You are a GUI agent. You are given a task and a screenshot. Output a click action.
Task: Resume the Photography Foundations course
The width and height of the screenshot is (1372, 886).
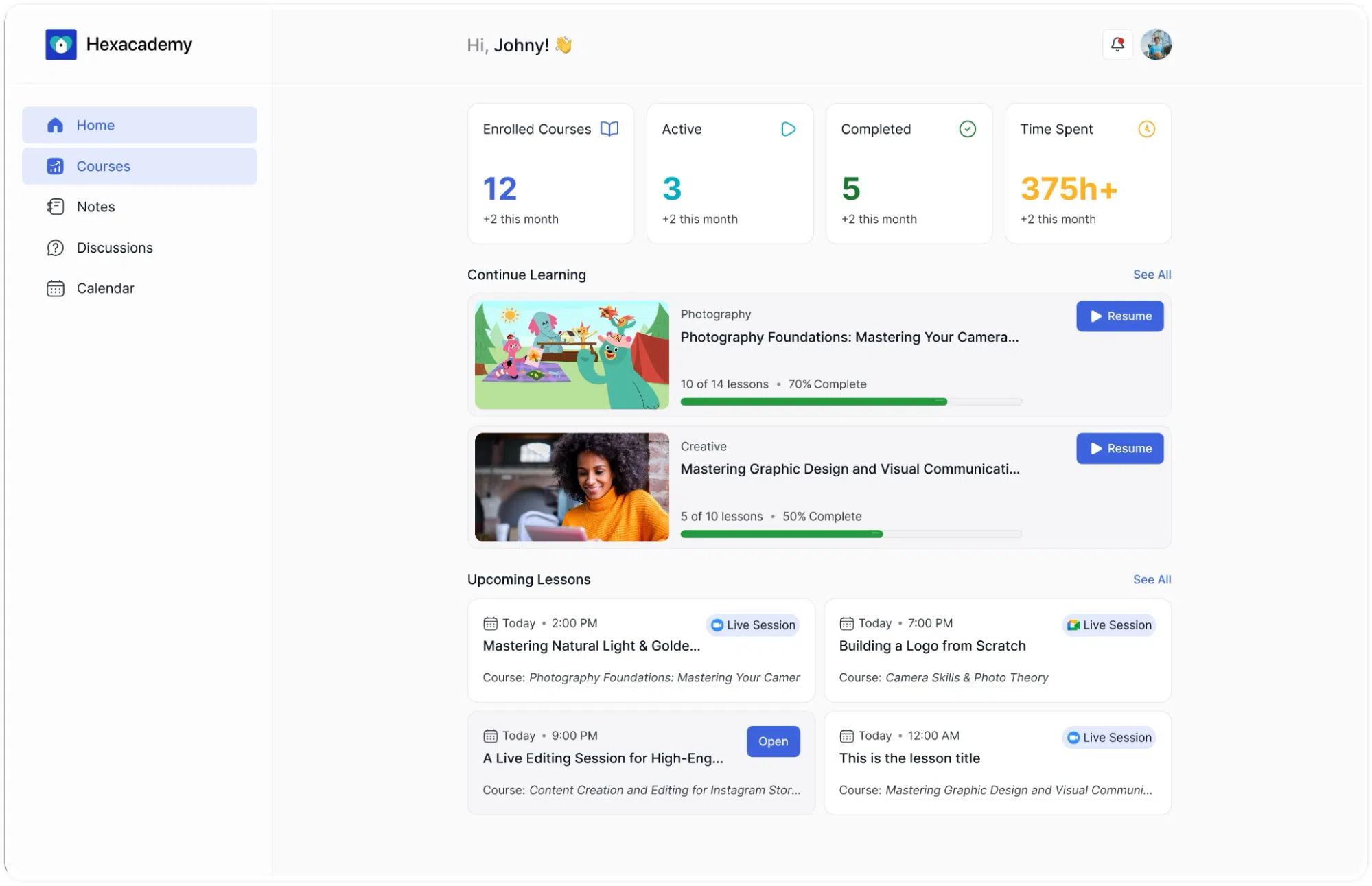tap(1119, 316)
